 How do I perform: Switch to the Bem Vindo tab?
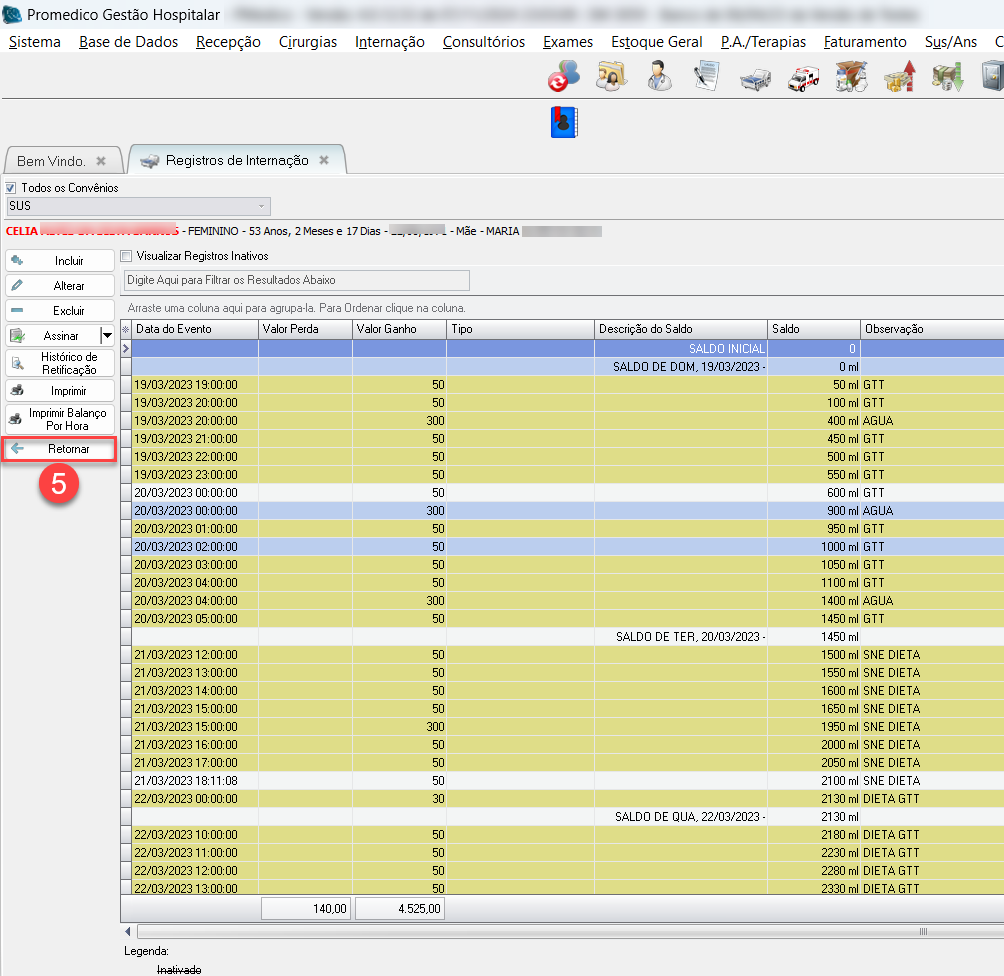pyautogui.click(x=52, y=161)
